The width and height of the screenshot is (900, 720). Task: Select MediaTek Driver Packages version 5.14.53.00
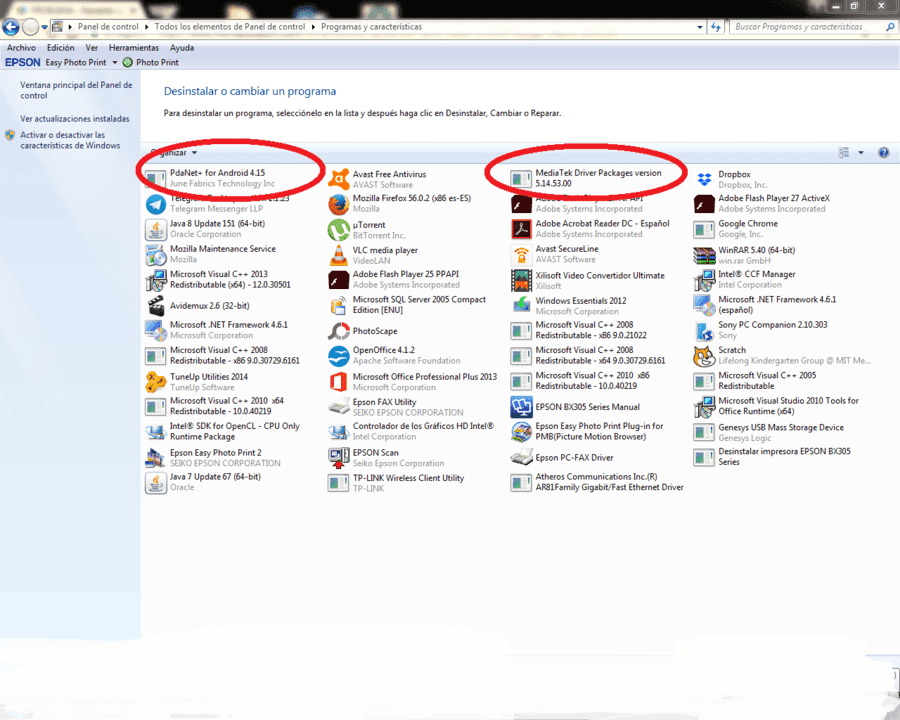click(587, 178)
